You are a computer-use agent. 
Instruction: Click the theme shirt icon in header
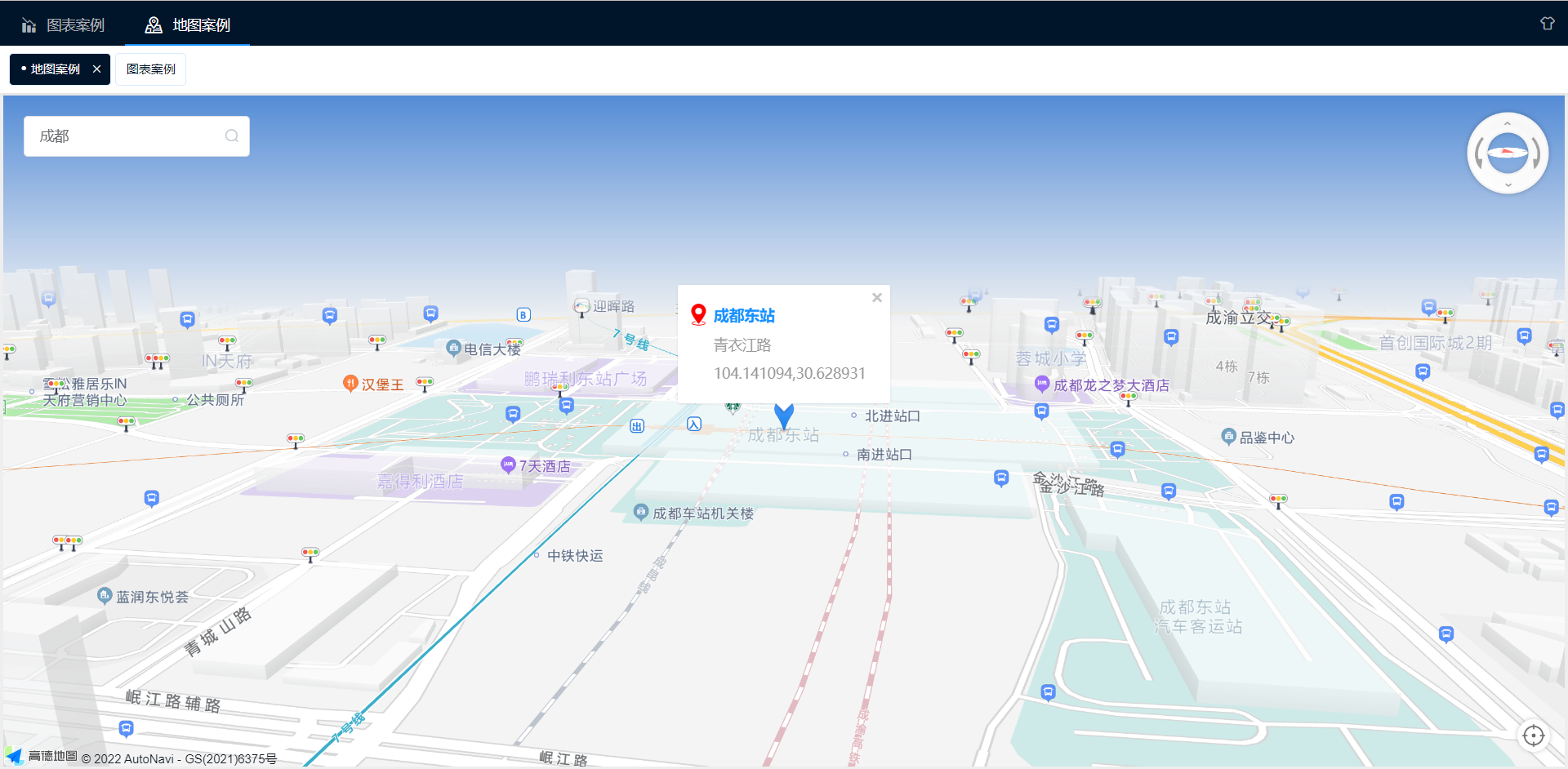1547,24
